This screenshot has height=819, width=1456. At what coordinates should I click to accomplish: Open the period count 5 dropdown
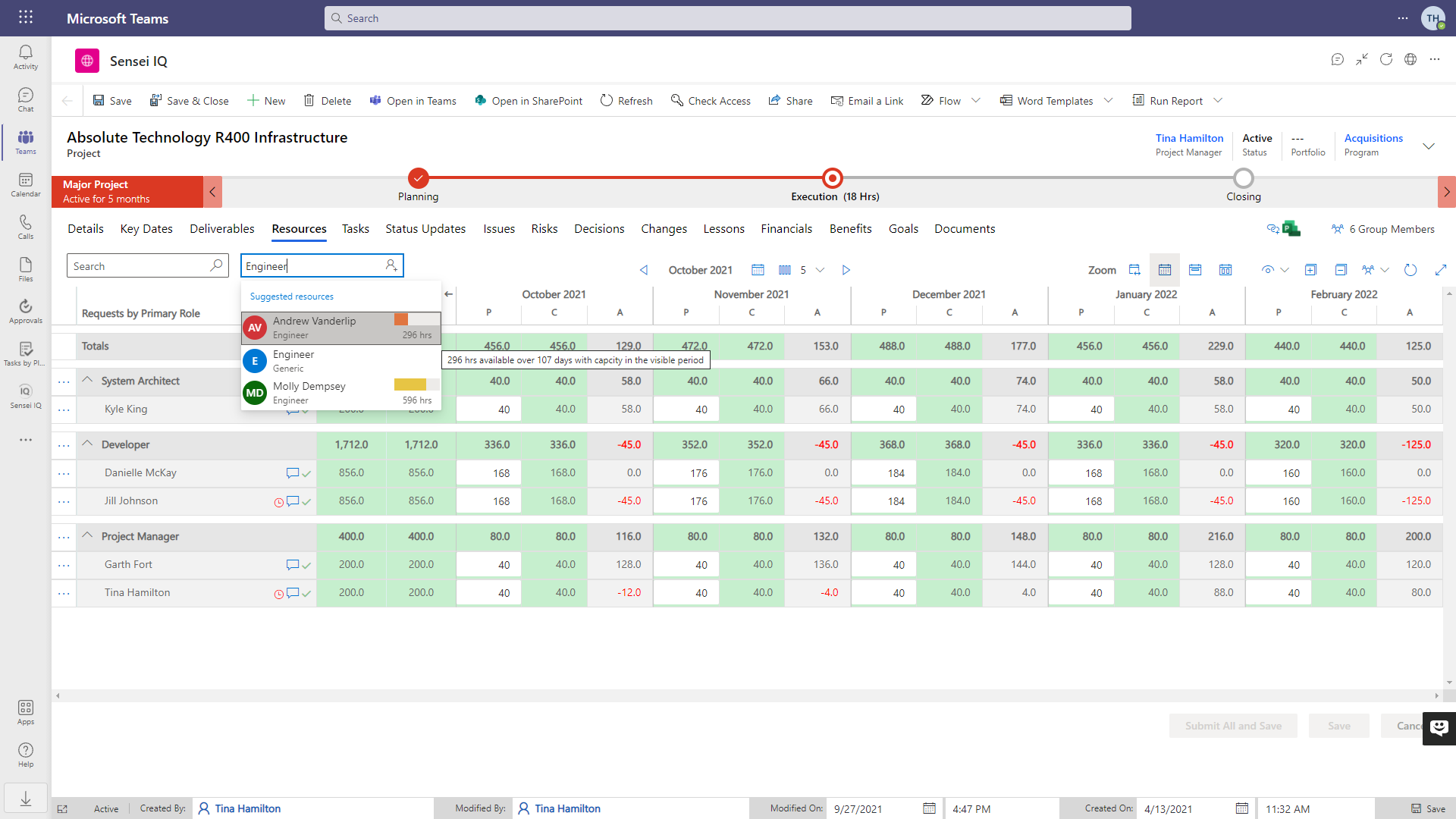click(x=820, y=270)
